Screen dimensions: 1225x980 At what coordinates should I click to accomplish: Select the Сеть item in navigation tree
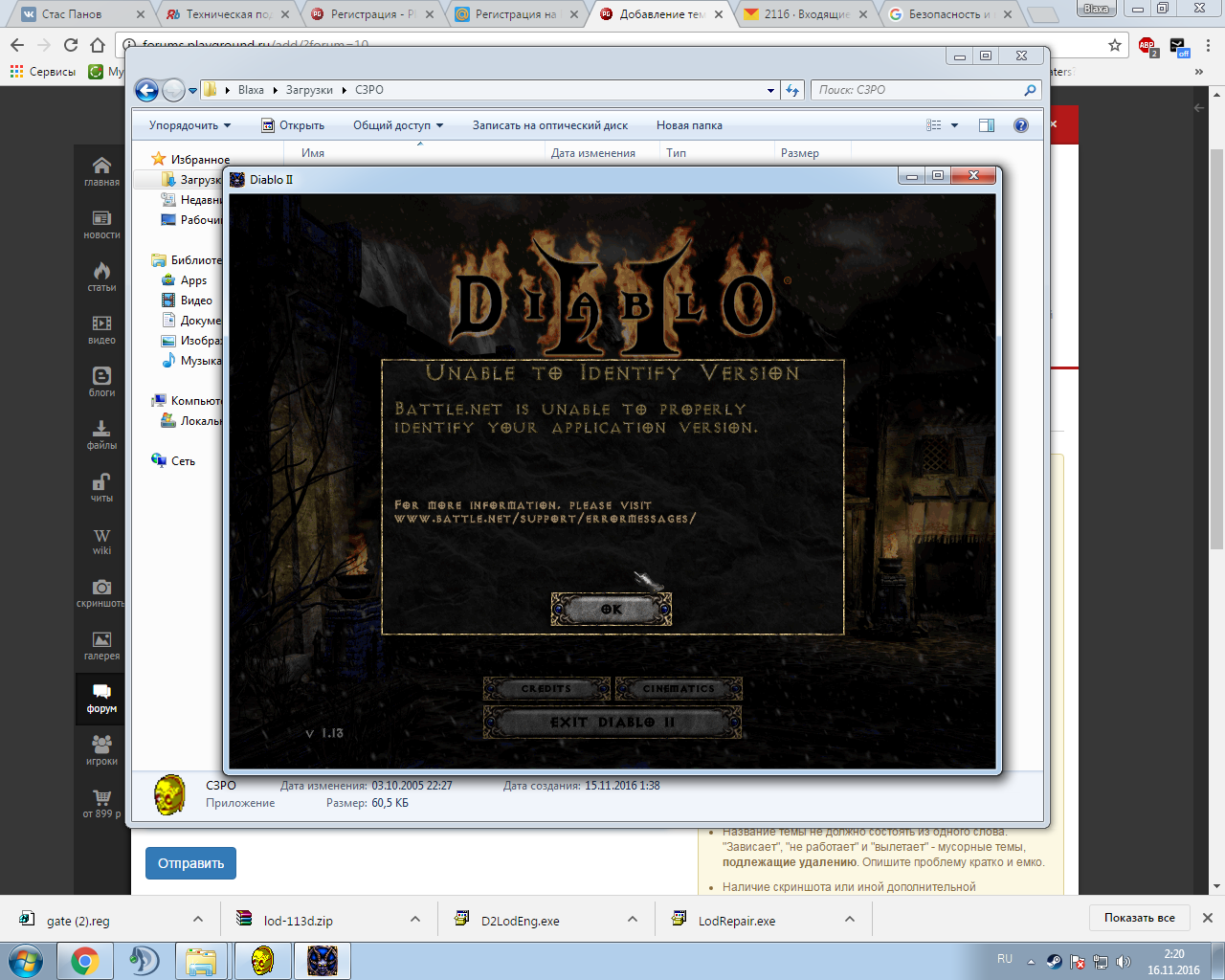coord(183,461)
